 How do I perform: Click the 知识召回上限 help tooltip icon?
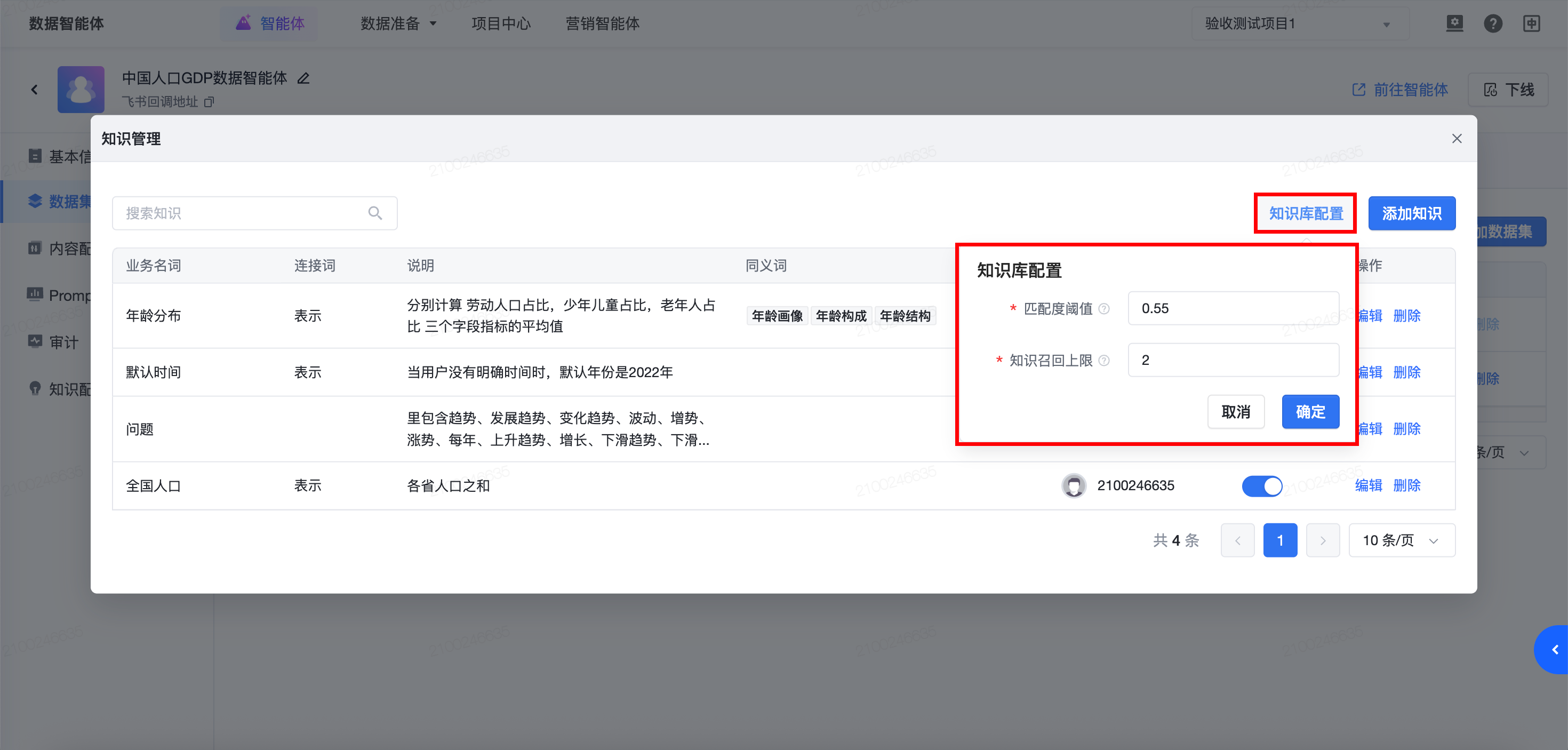(1104, 361)
